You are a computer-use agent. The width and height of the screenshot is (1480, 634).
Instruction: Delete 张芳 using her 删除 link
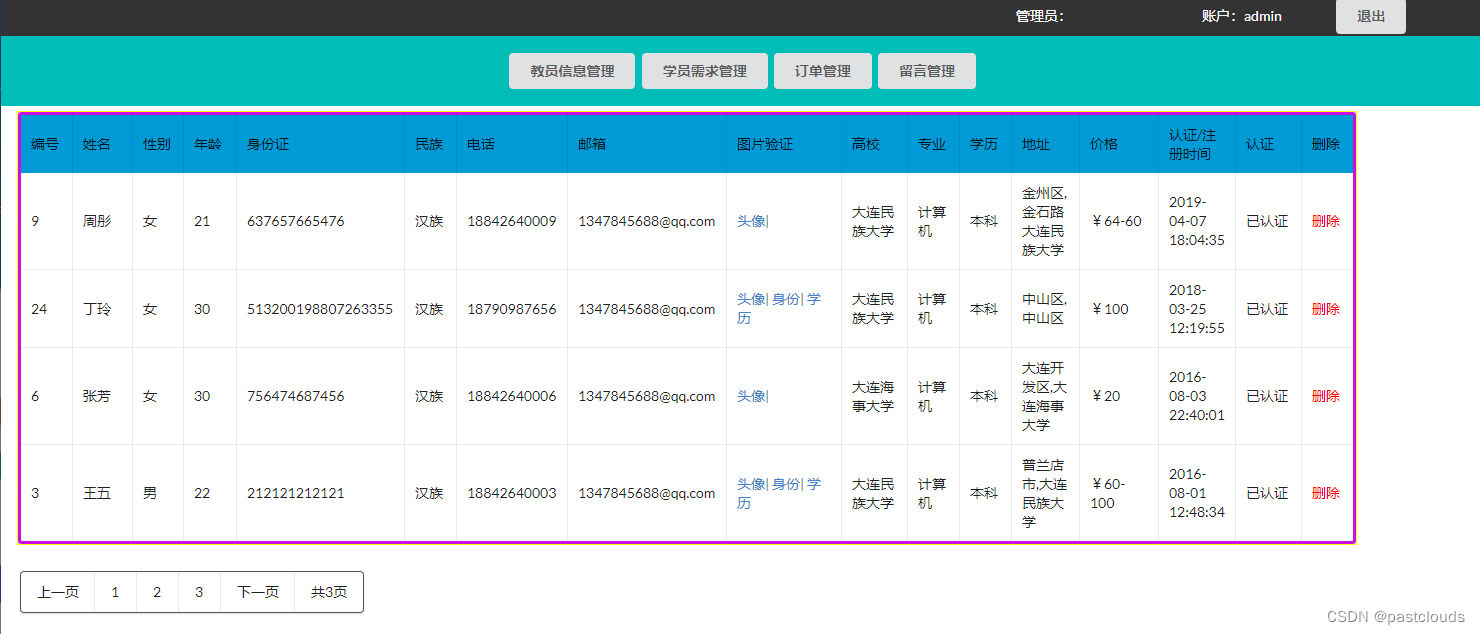point(1325,395)
